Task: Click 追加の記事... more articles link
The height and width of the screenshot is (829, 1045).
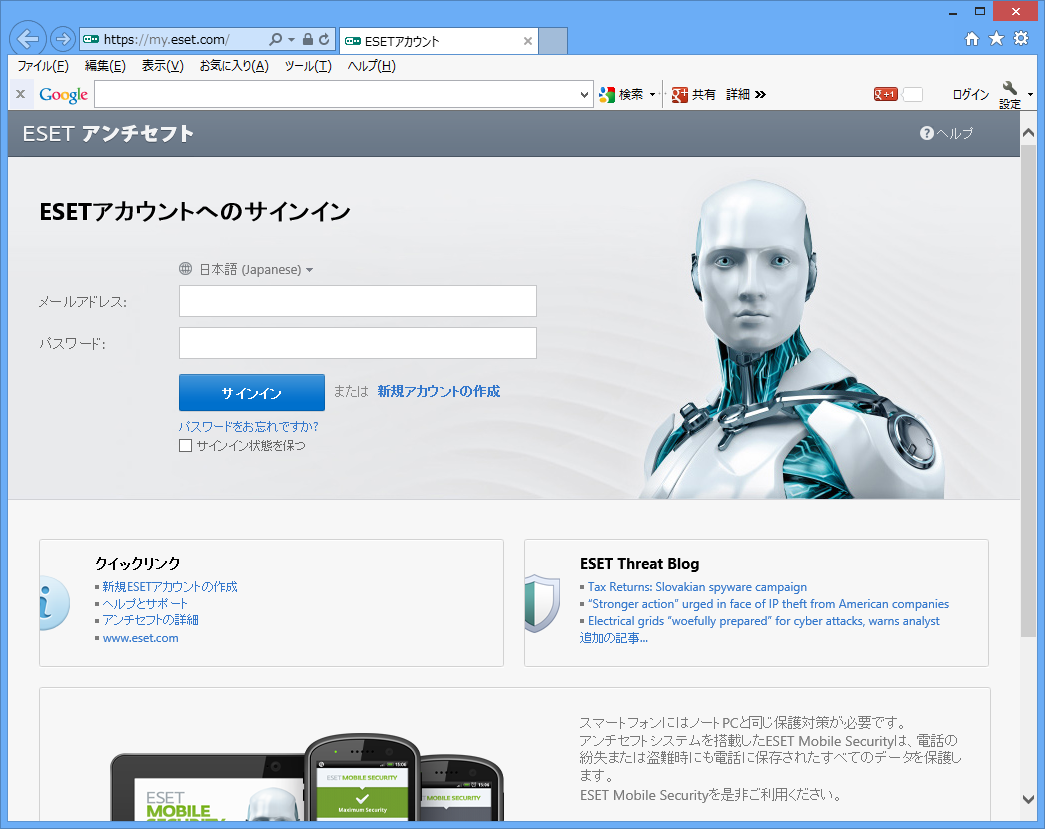Action: [614, 638]
